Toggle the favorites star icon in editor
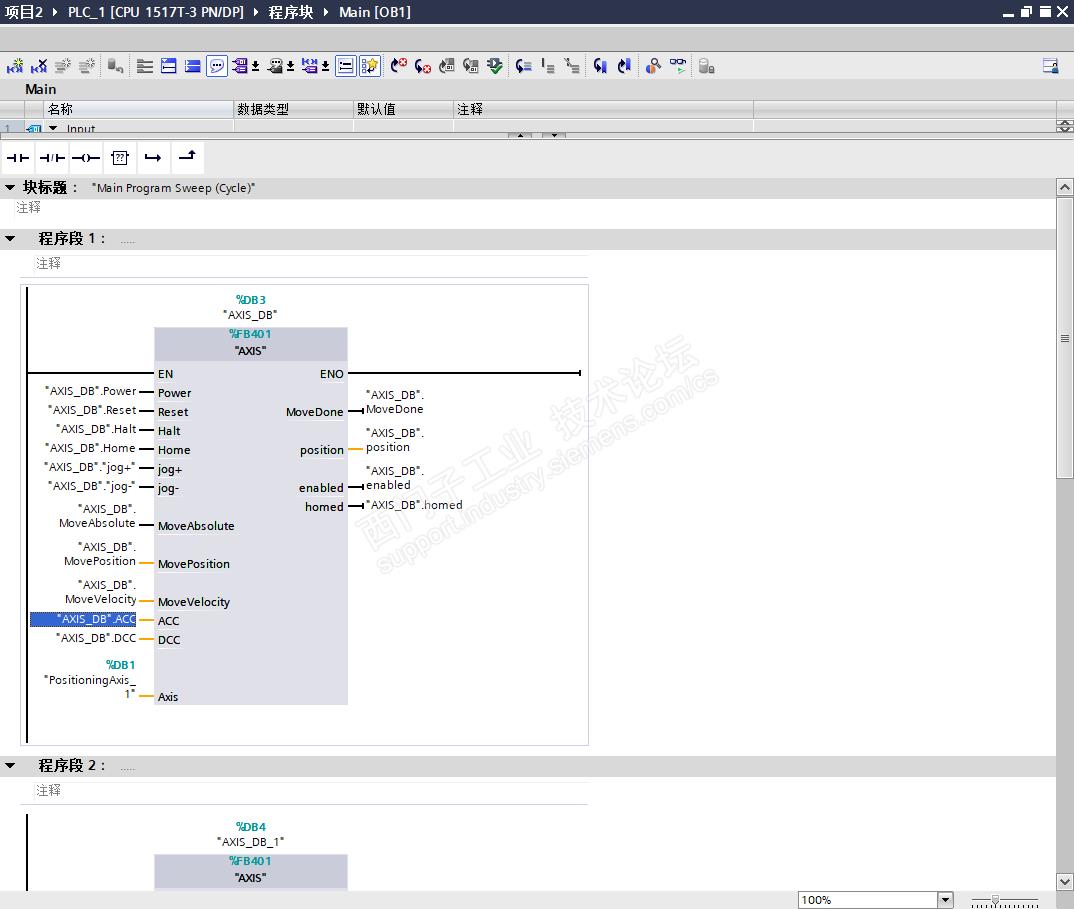This screenshot has width=1074, height=909. coord(370,66)
